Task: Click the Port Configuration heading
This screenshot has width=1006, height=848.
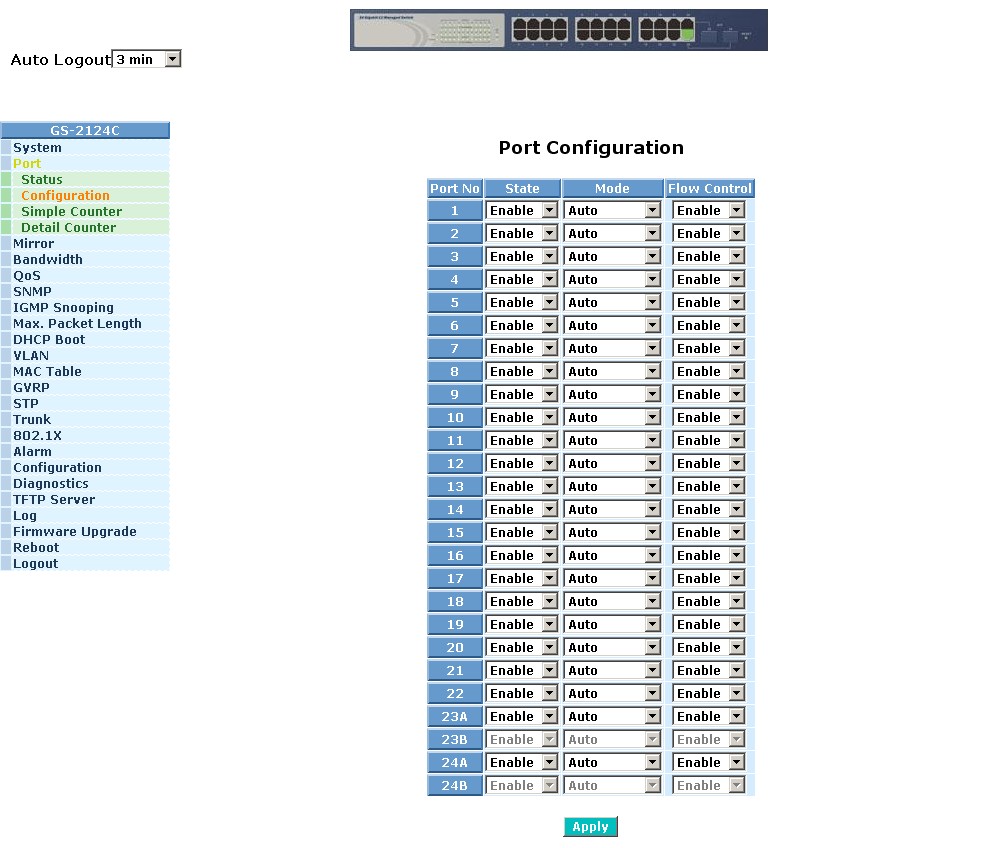Action: tap(591, 148)
